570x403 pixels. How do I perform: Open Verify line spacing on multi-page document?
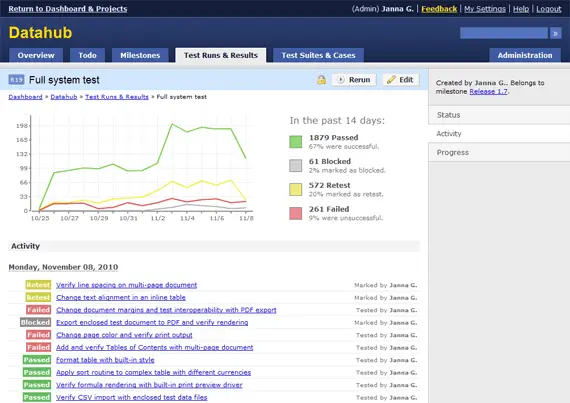(127, 285)
